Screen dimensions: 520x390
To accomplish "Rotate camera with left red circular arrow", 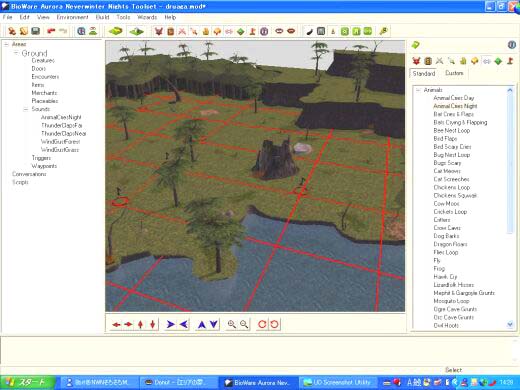I will click(262, 324).
